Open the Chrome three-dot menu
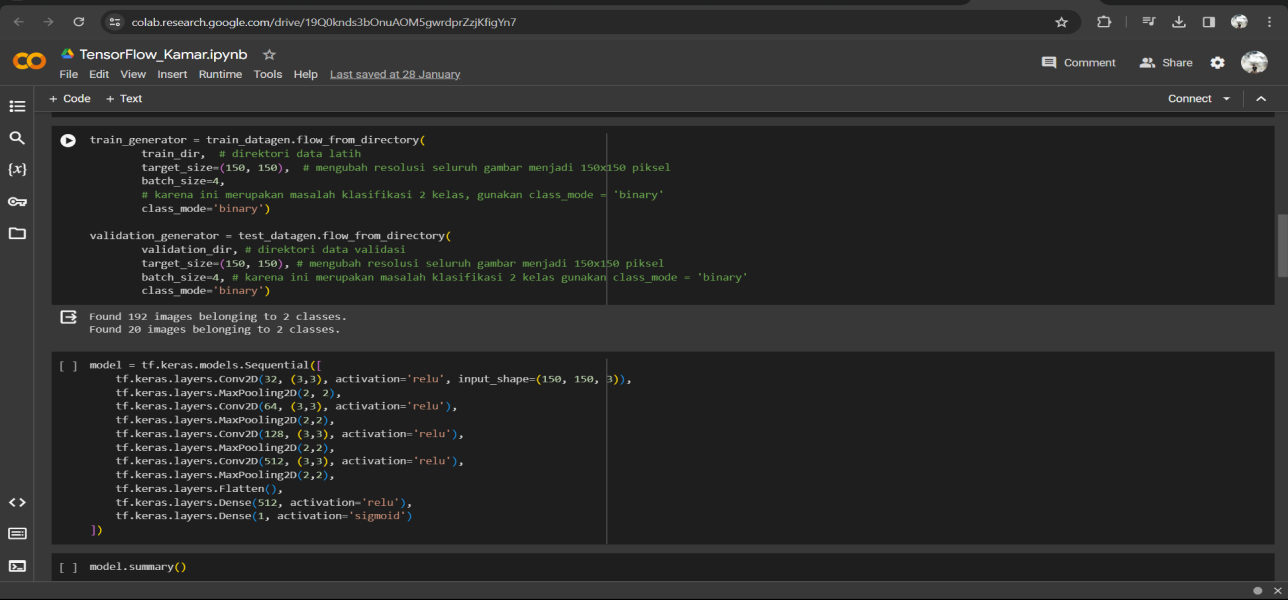 (x=1270, y=22)
